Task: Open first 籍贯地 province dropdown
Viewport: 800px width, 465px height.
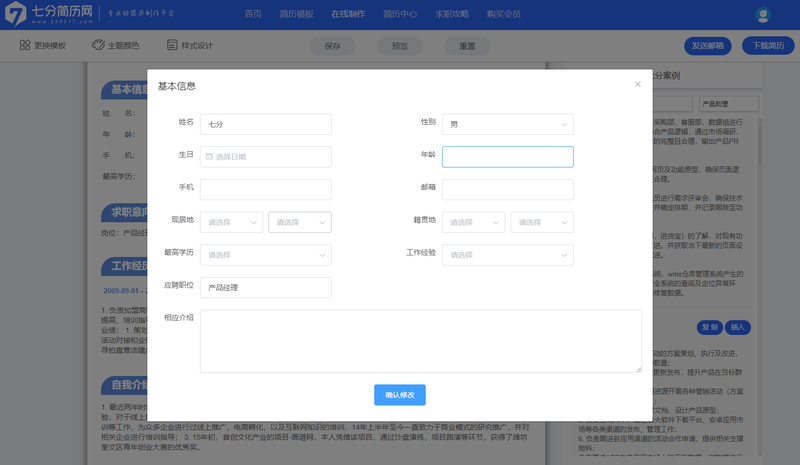Action: pyautogui.click(x=473, y=222)
